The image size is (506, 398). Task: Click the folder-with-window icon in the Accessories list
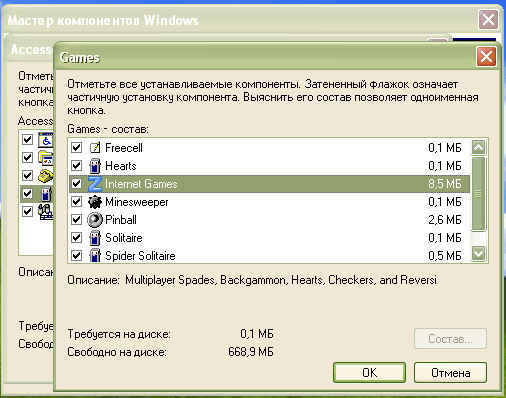[x=46, y=158]
